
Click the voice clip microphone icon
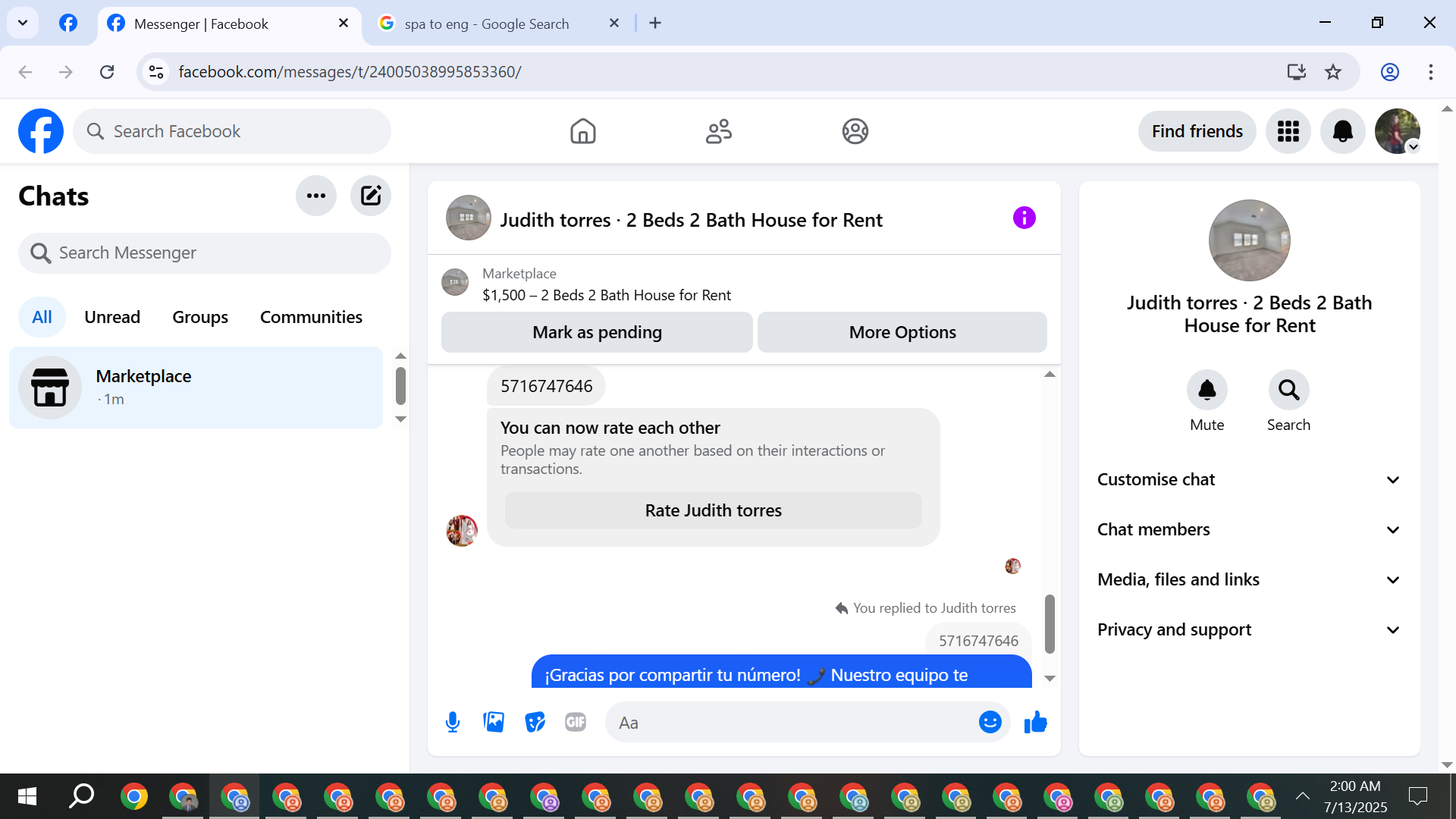click(453, 722)
